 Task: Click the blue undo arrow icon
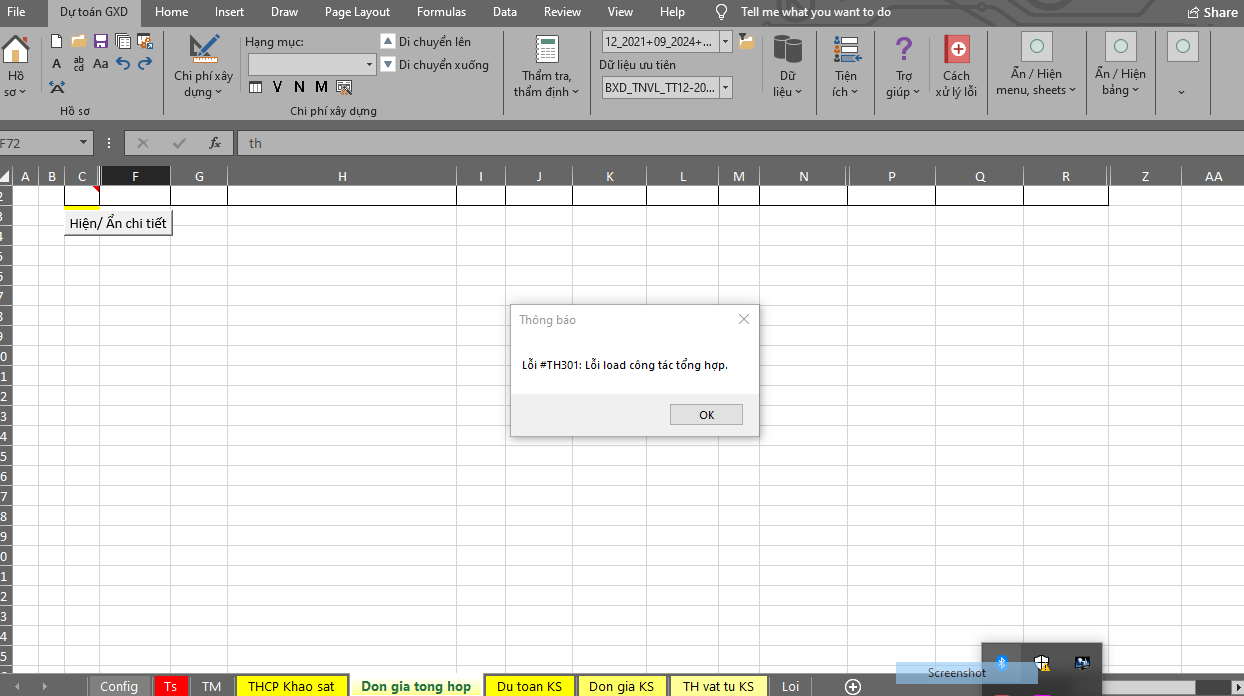(x=123, y=63)
